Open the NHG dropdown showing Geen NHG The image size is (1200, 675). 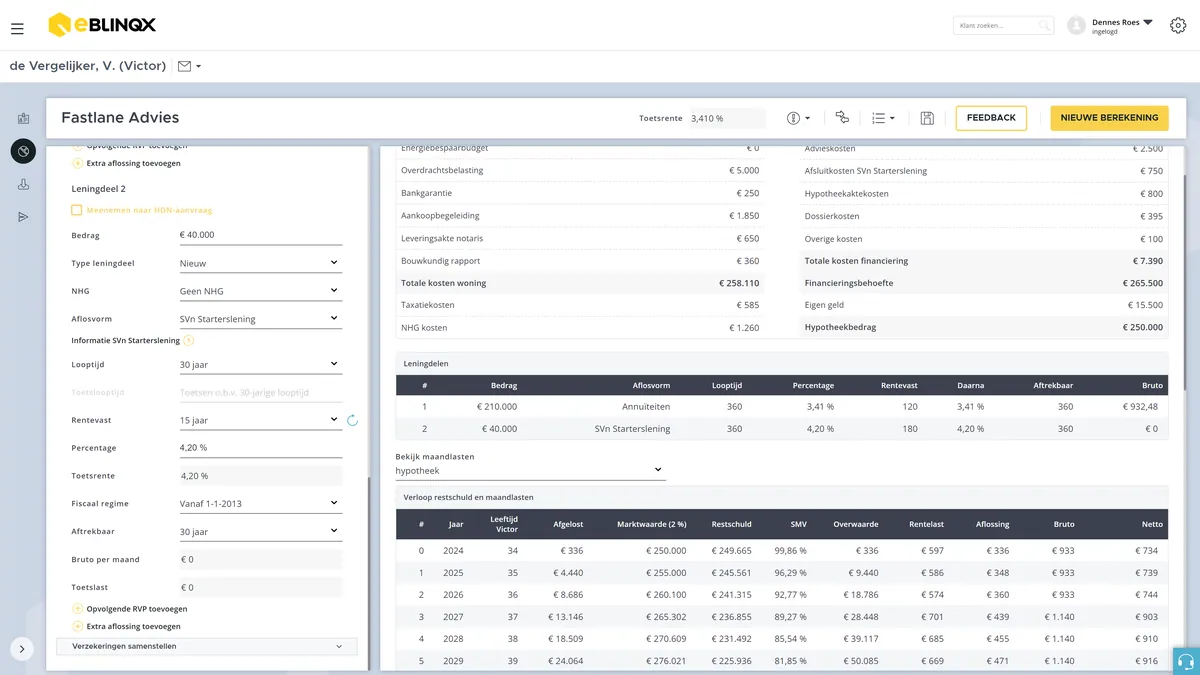[x=260, y=291]
